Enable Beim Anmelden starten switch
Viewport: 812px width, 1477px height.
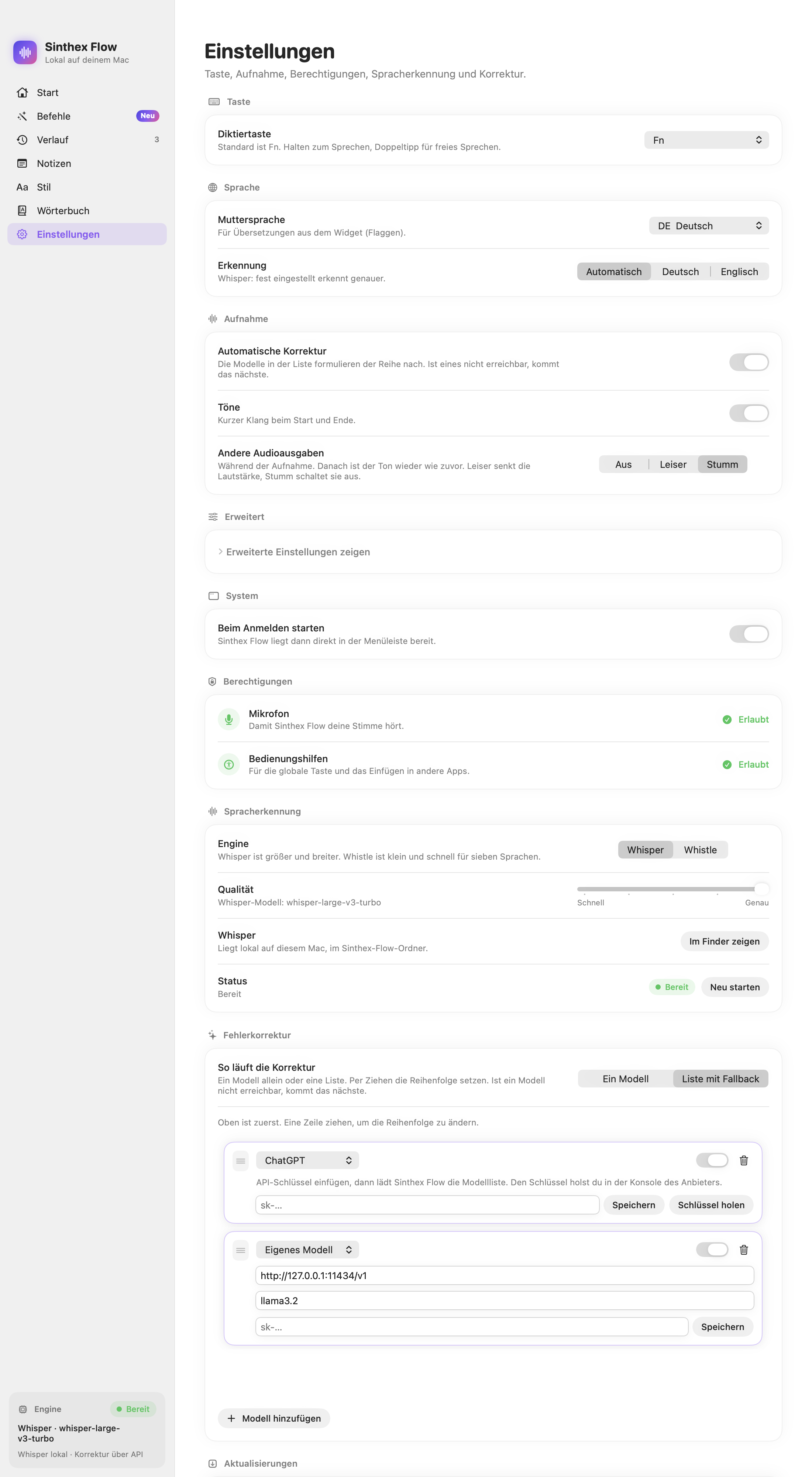tap(749, 634)
